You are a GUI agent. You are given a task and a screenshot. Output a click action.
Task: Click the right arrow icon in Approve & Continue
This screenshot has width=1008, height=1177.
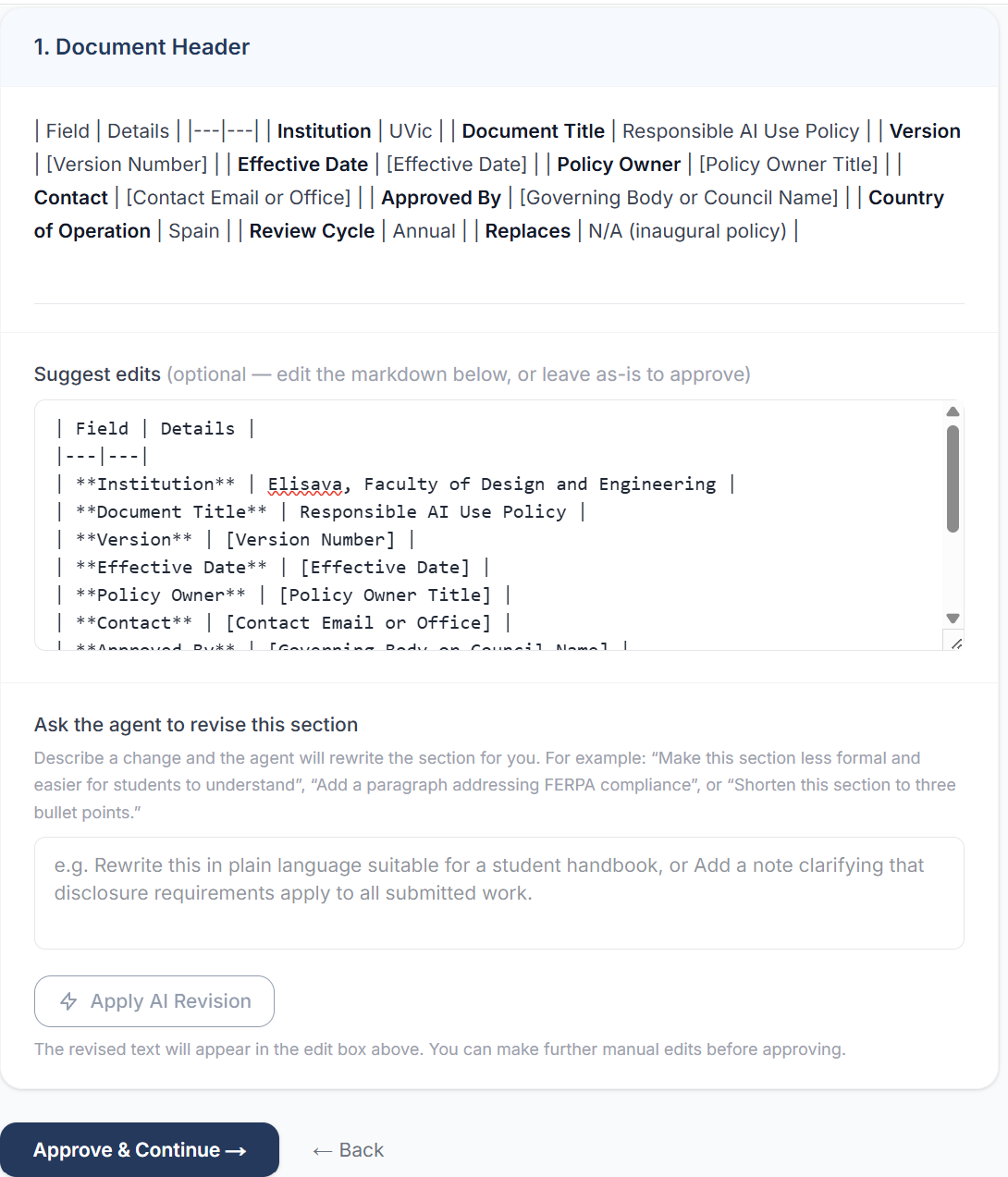pos(237,1150)
